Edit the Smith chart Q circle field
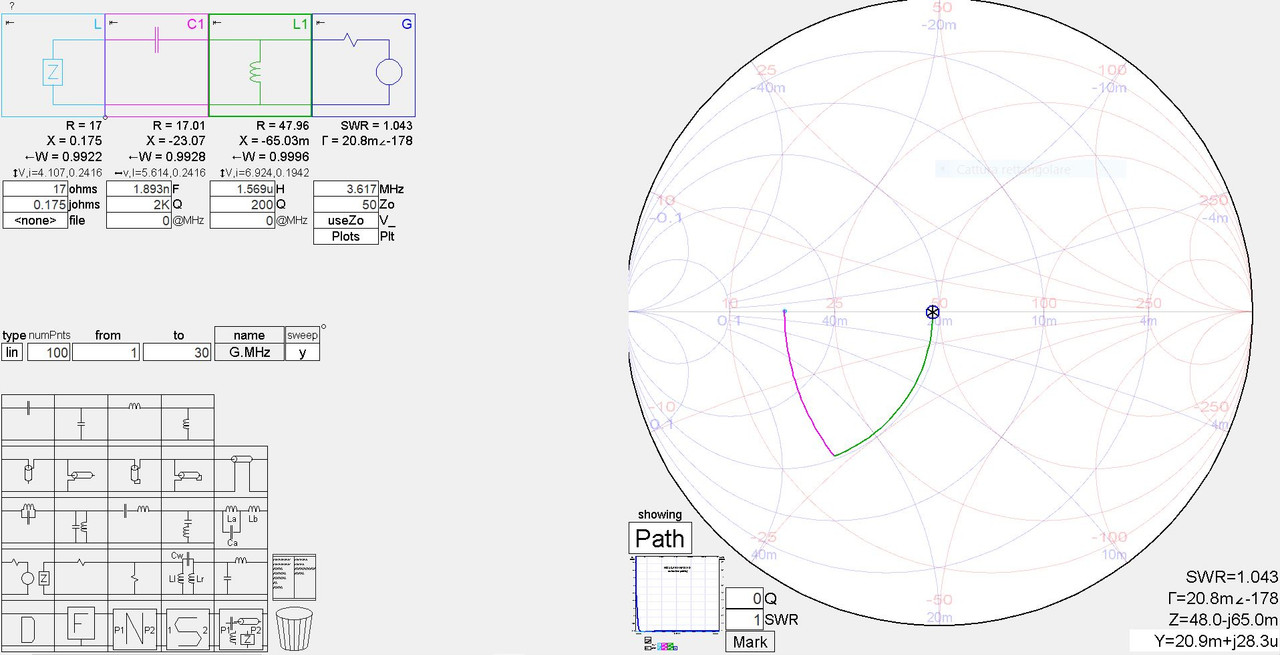Viewport: 1280px width, 655px height. point(744,598)
